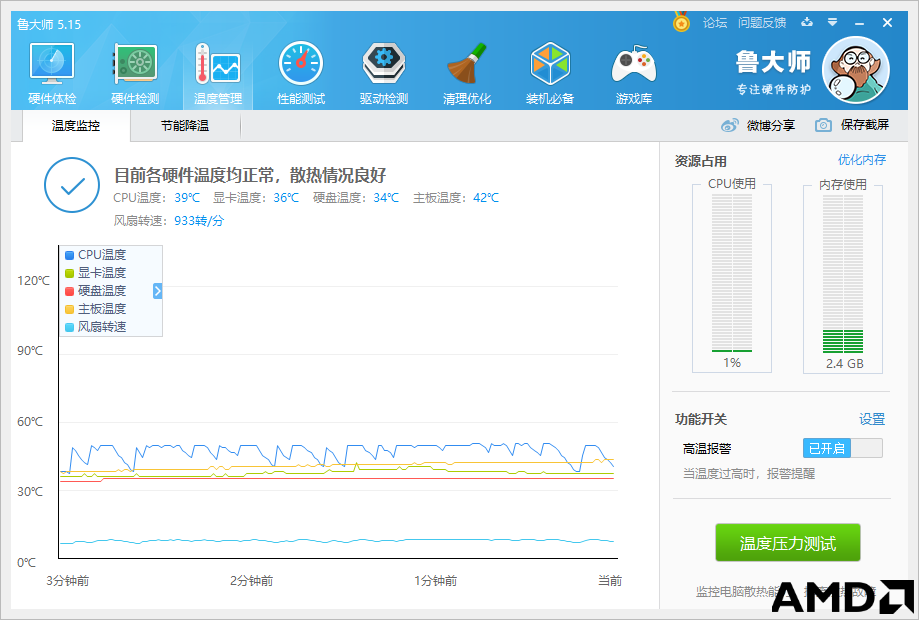Minimize the 鲁大师 window
The width and height of the screenshot is (919, 620).
[x=860, y=23]
